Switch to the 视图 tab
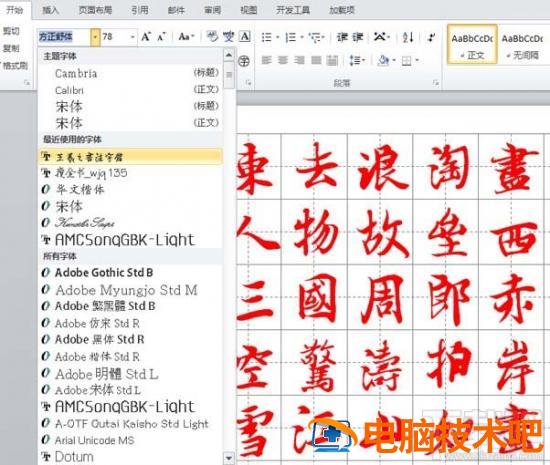550x465 pixels. (x=249, y=10)
